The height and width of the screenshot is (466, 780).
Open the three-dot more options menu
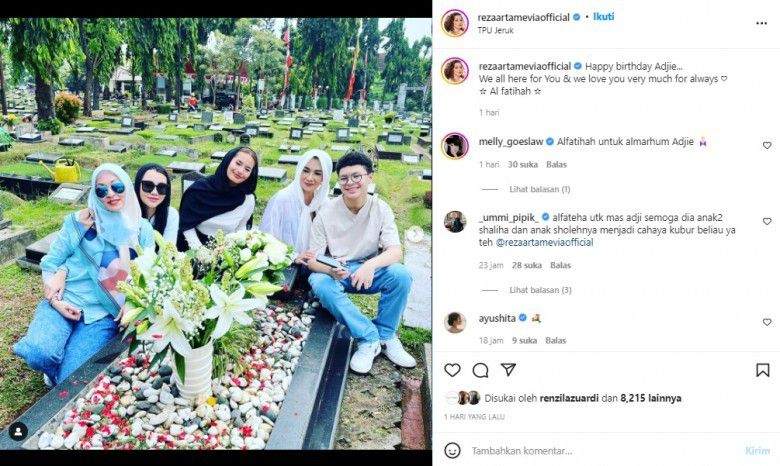click(762, 23)
